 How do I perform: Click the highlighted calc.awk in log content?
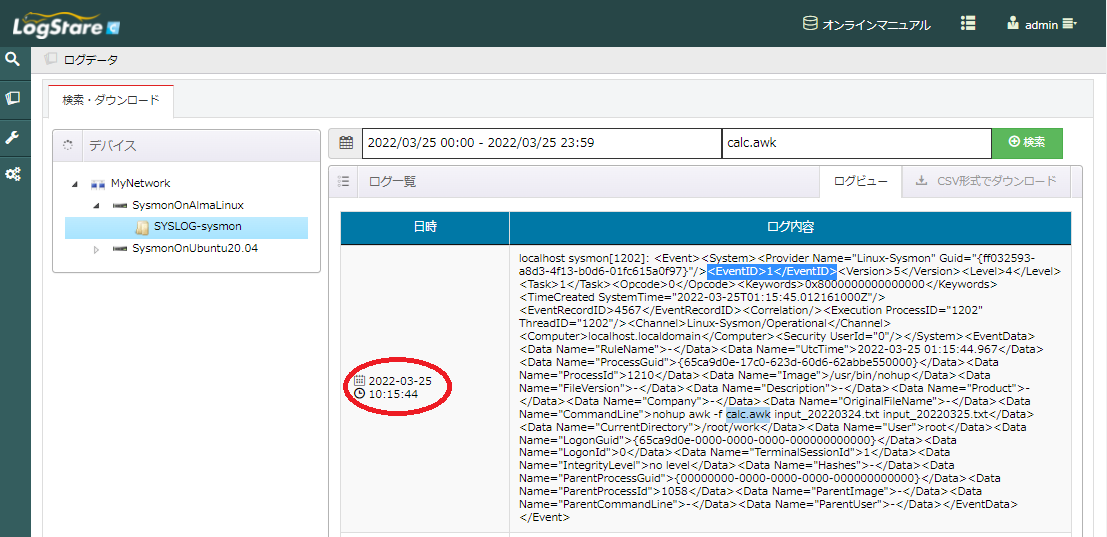pos(748,413)
